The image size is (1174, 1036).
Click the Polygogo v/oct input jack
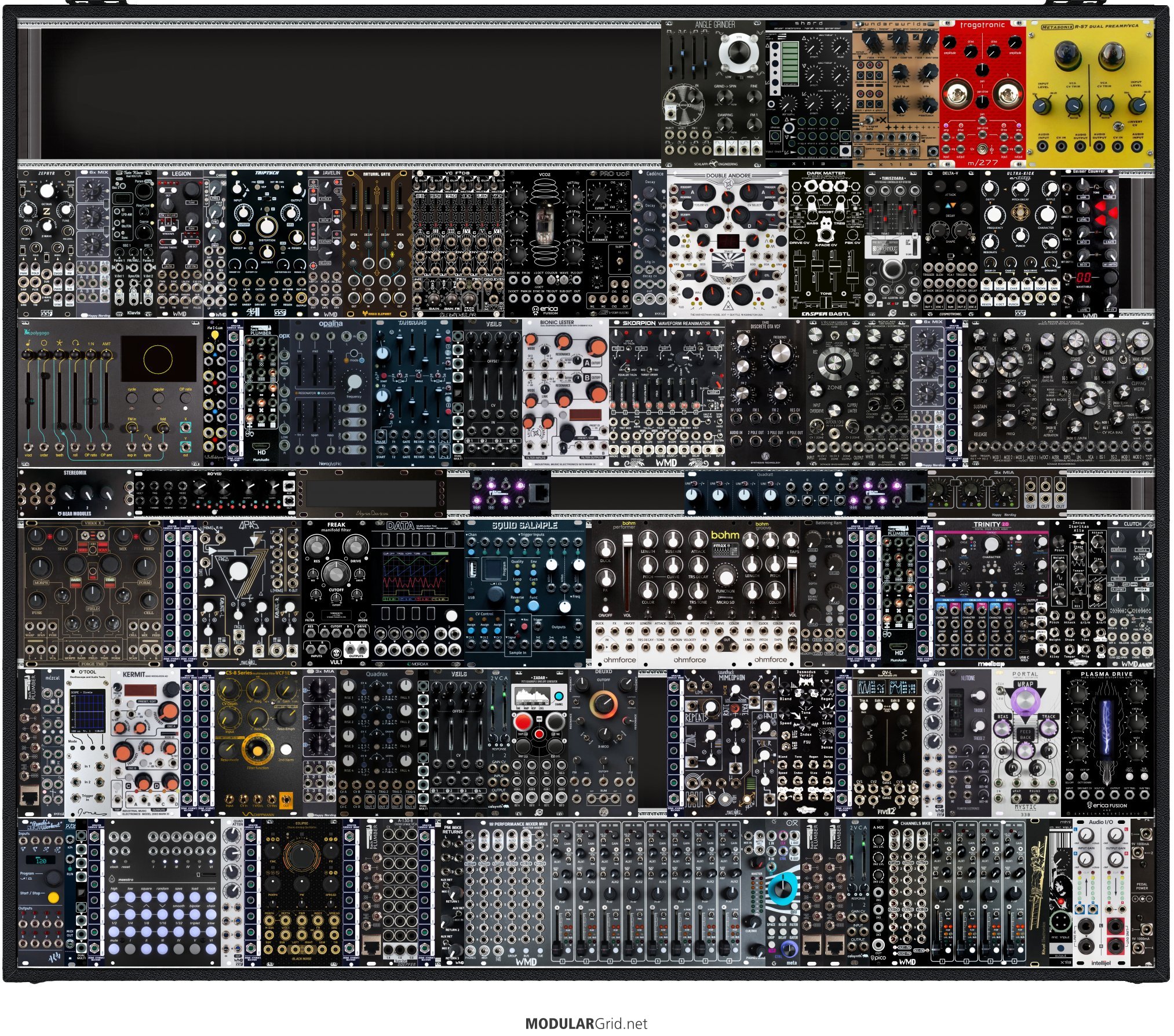point(28,447)
